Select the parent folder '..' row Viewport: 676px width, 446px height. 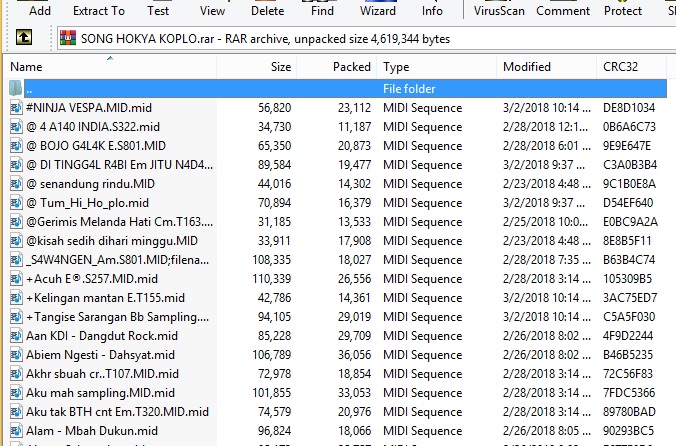345,88
